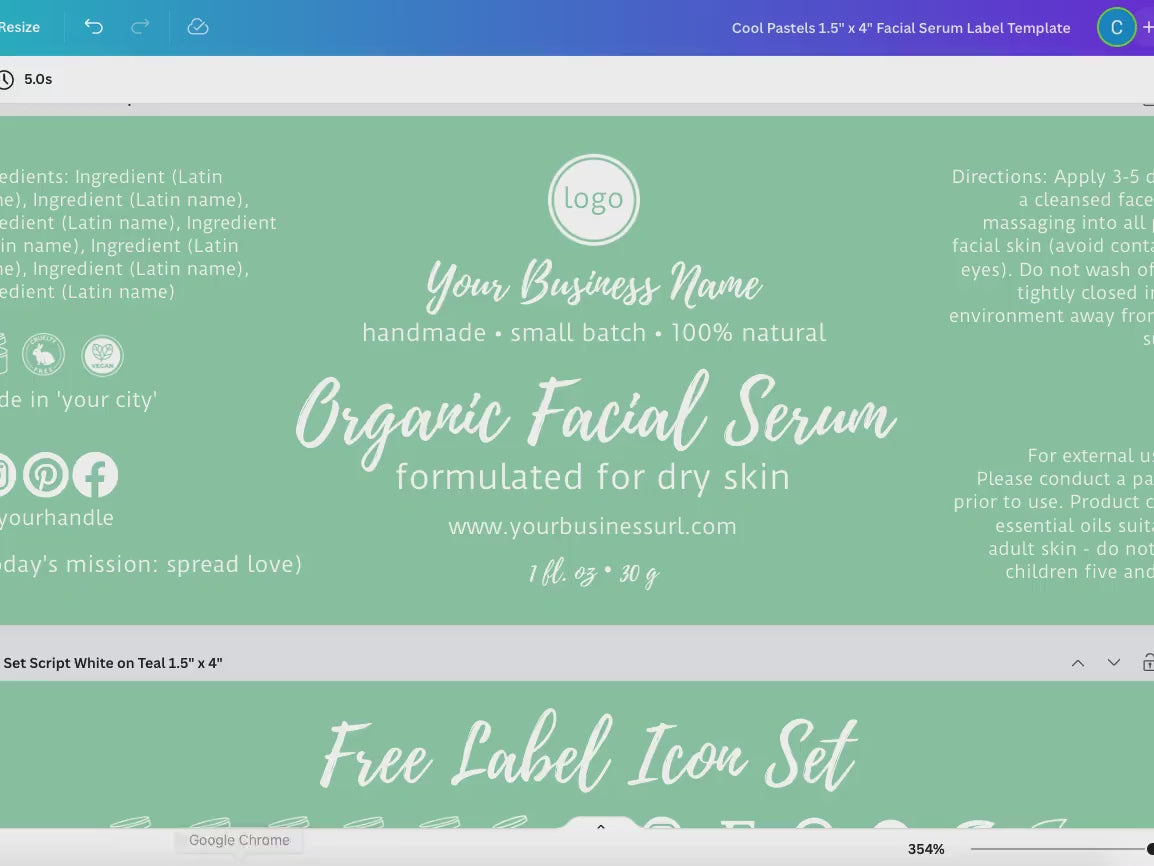Select the vegan leaf badge icon
The width and height of the screenshot is (1154, 866).
click(x=102, y=356)
